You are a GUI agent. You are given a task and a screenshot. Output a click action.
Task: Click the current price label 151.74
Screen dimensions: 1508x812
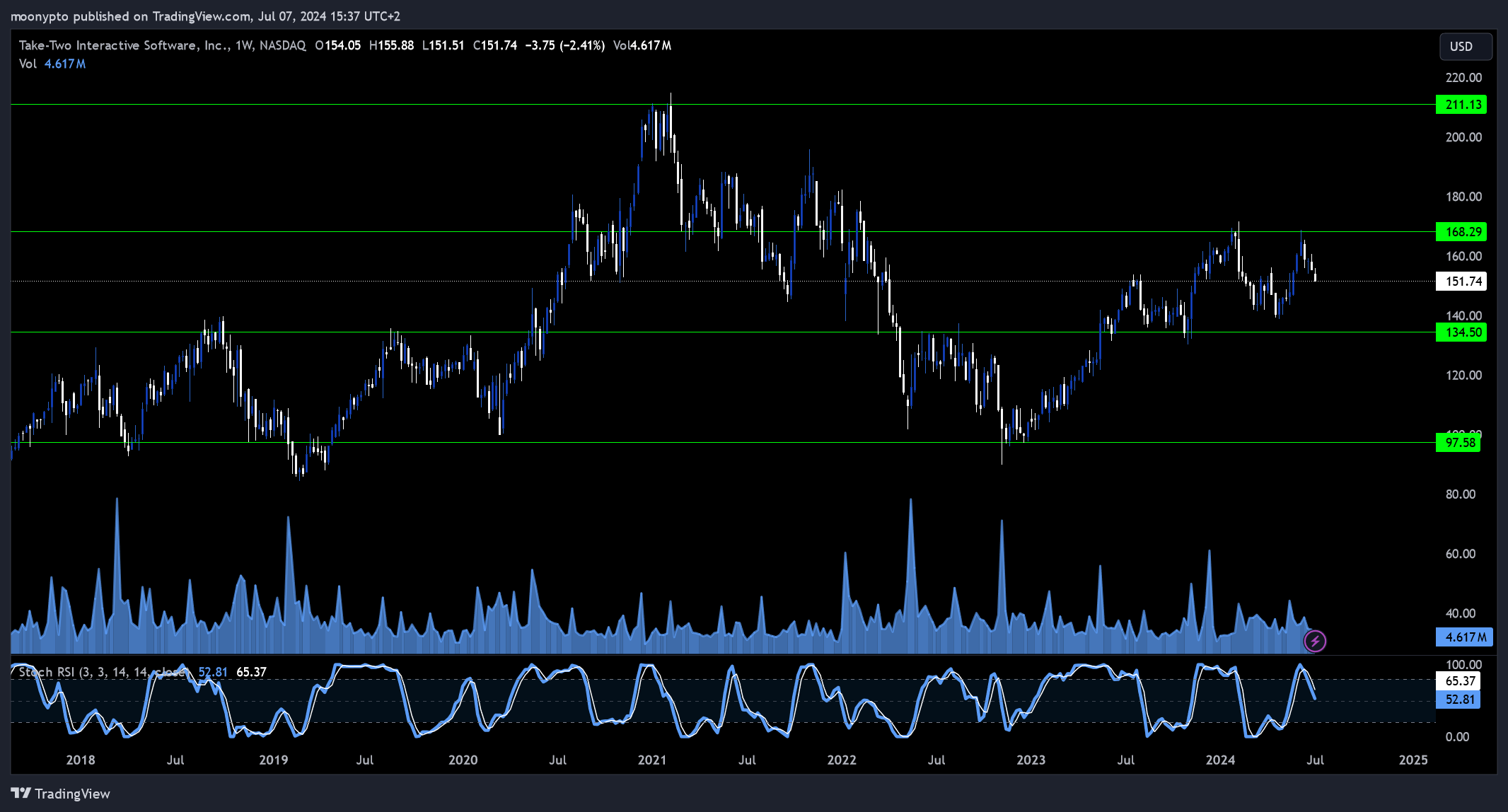[1461, 282]
